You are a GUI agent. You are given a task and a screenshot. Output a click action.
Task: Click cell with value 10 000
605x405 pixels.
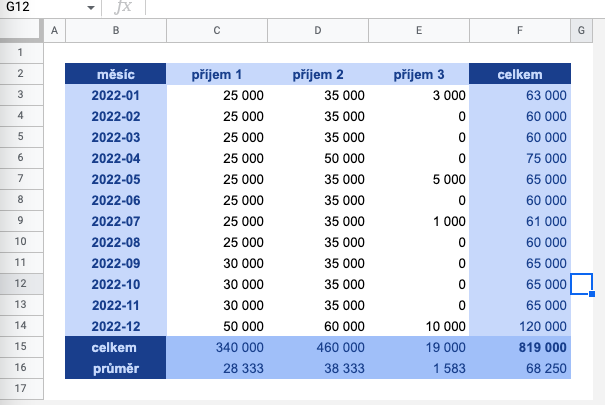419,326
